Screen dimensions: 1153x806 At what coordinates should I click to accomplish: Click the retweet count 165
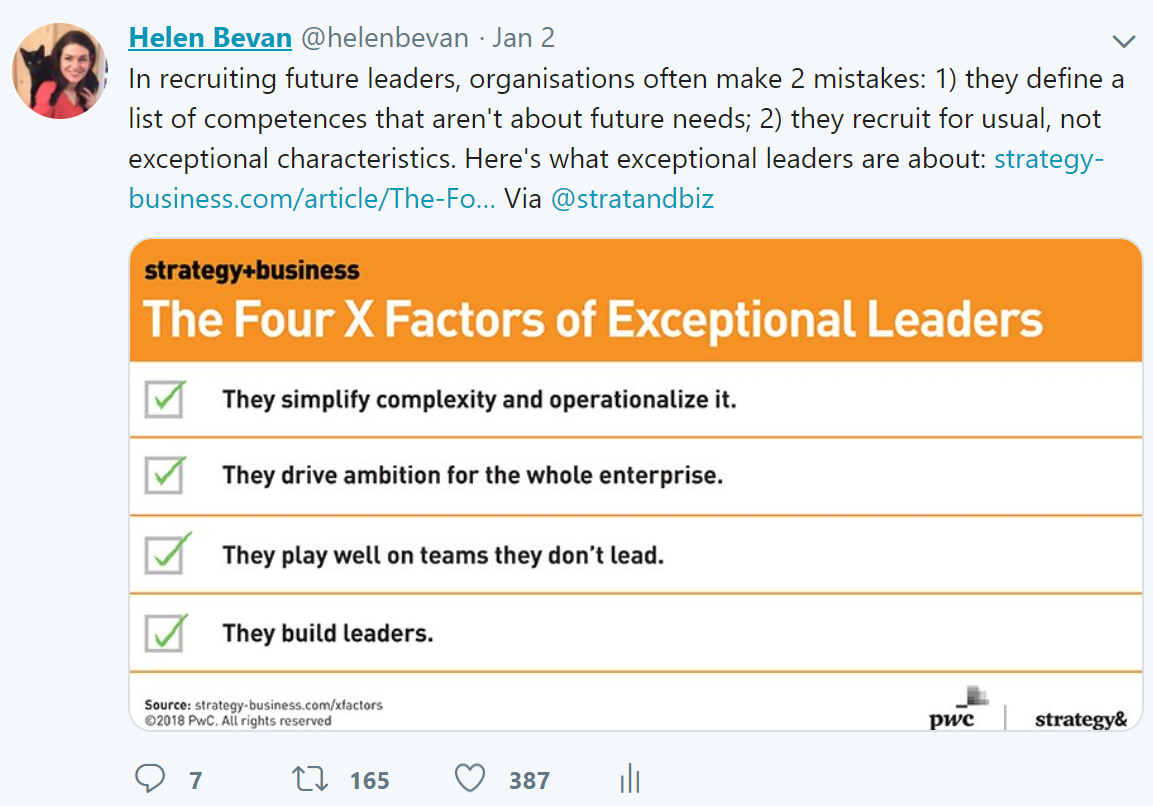click(x=369, y=780)
